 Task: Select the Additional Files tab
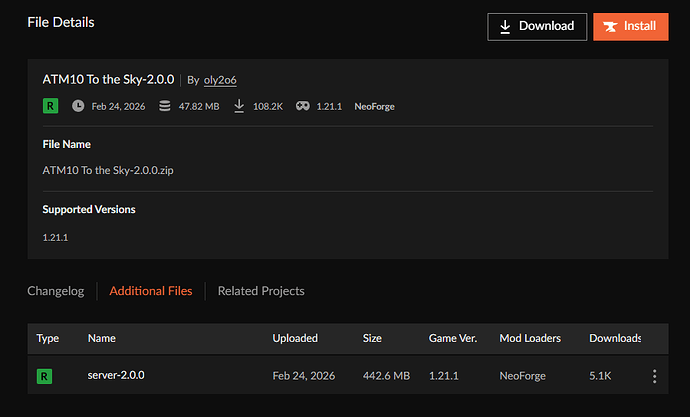150,291
